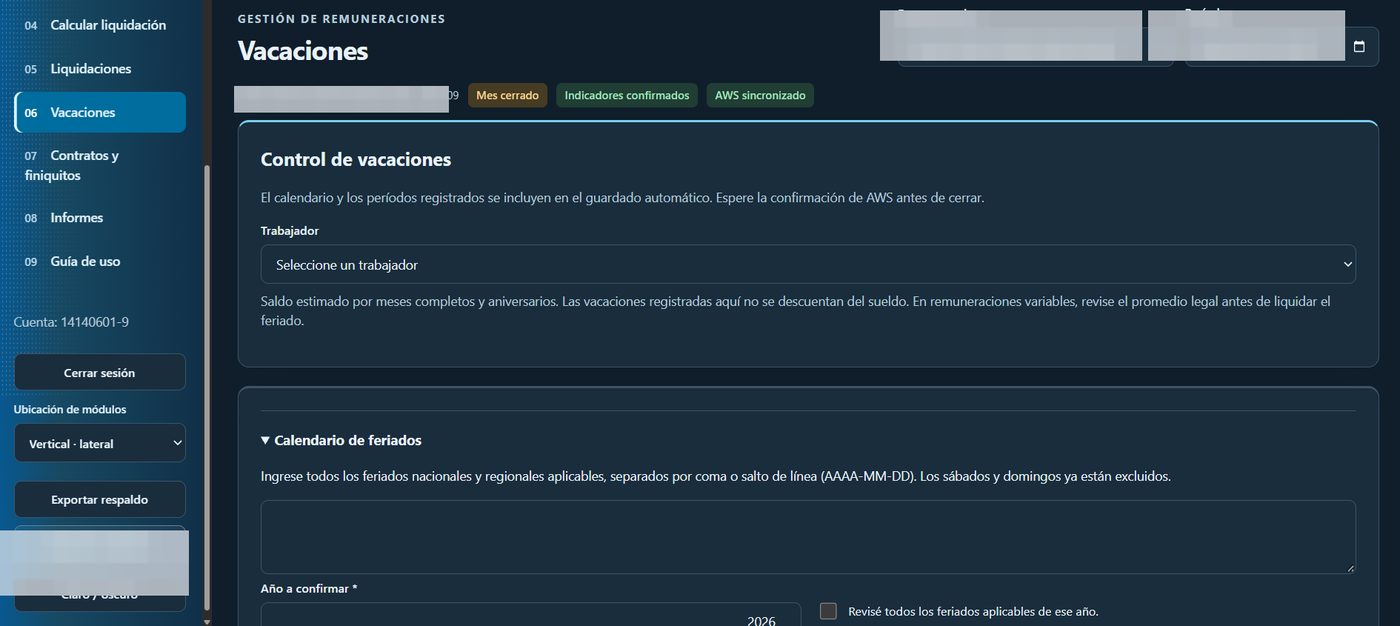This screenshot has height=626, width=1400.
Task: Click Cuenta: 14140601-9 text
Action: tap(71, 322)
